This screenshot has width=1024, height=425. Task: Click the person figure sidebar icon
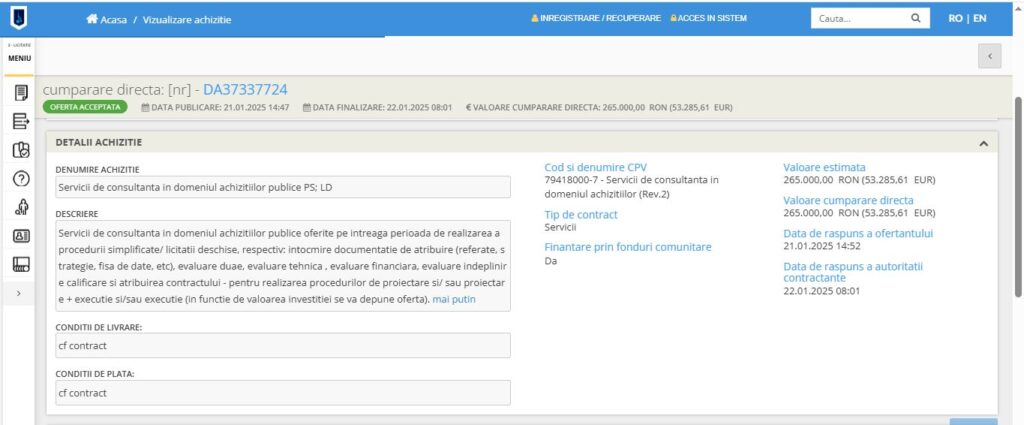(21, 207)
